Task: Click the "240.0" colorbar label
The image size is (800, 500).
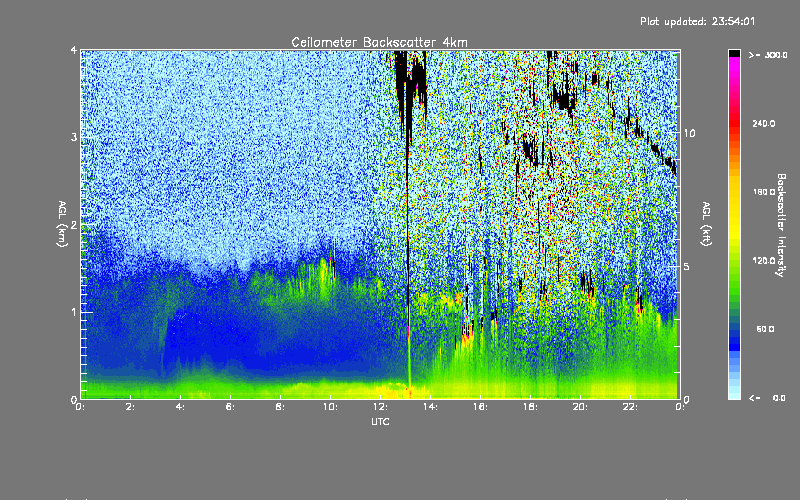Action: pos(764,123)
